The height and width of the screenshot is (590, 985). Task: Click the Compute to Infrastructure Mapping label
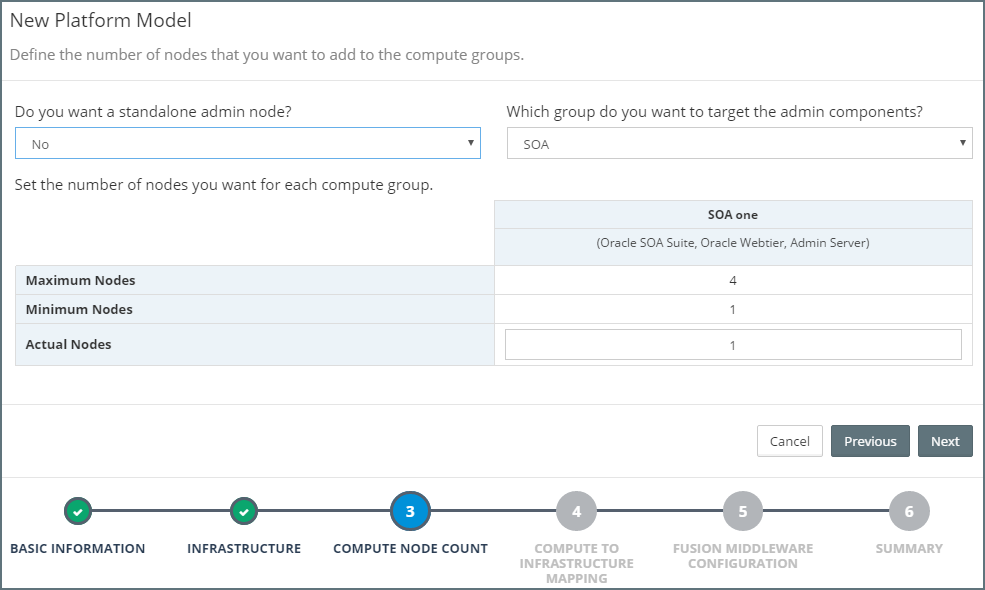coord(576,563)
